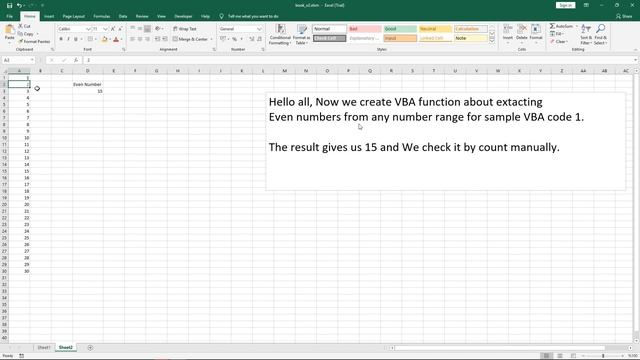The image size is (640, 360).
Task: Apply the Good cell style
Action: click(400, 29)
